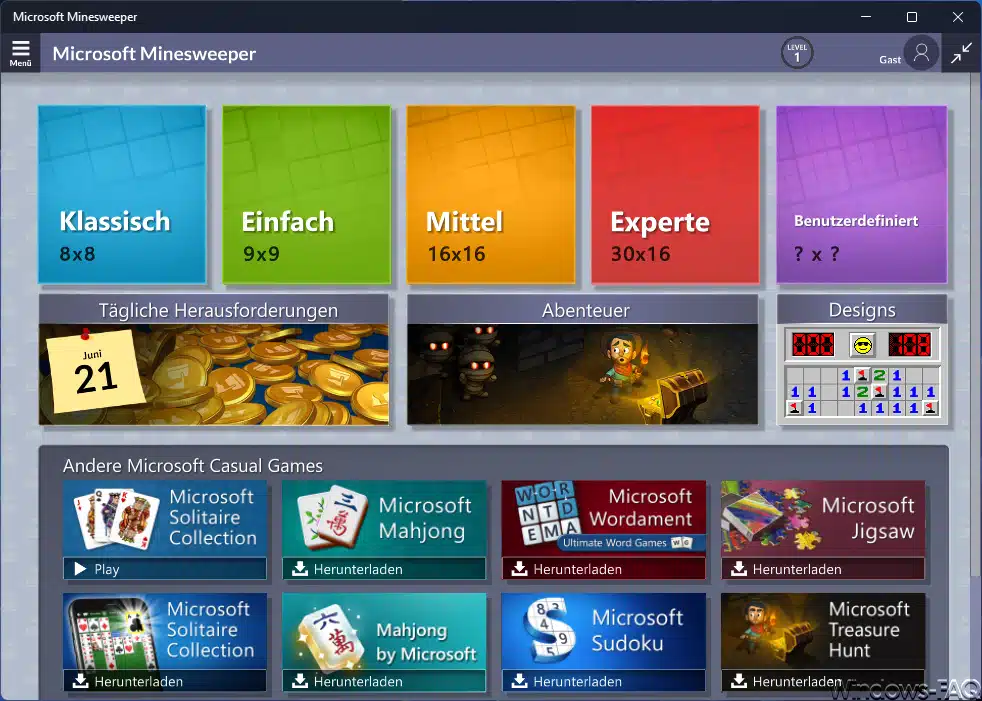
Task: Click Herunterladen under Microsoft Jigsaw
Action: pos(823,569)
